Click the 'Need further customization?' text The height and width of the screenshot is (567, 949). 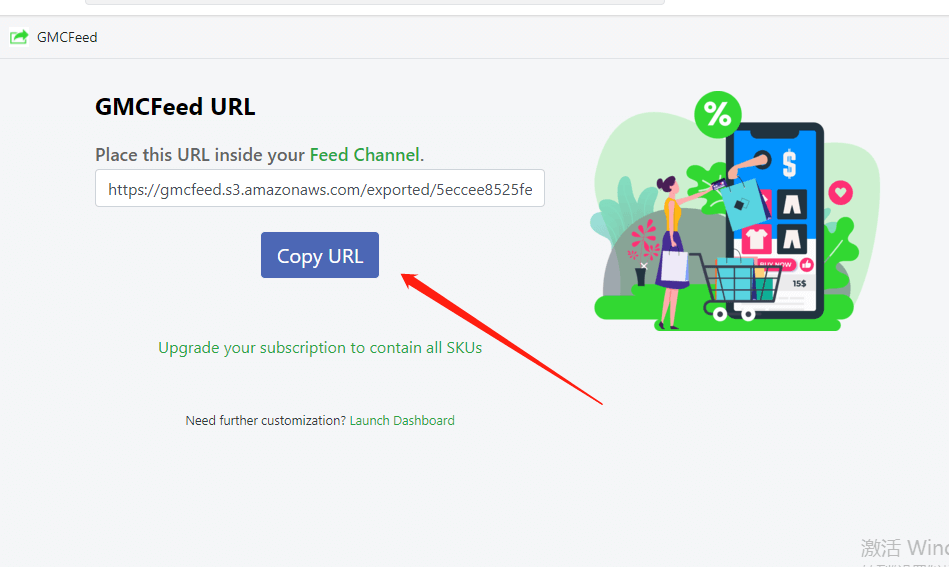(x=266, y=421)
